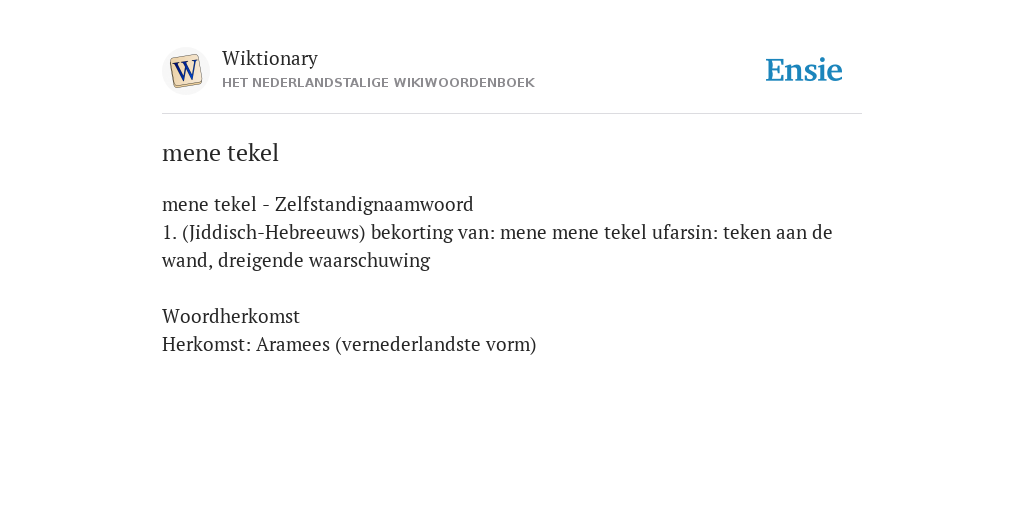
Task: Click the text '(vernederlandste vorm)'
Action: click(x=436, y=344)
